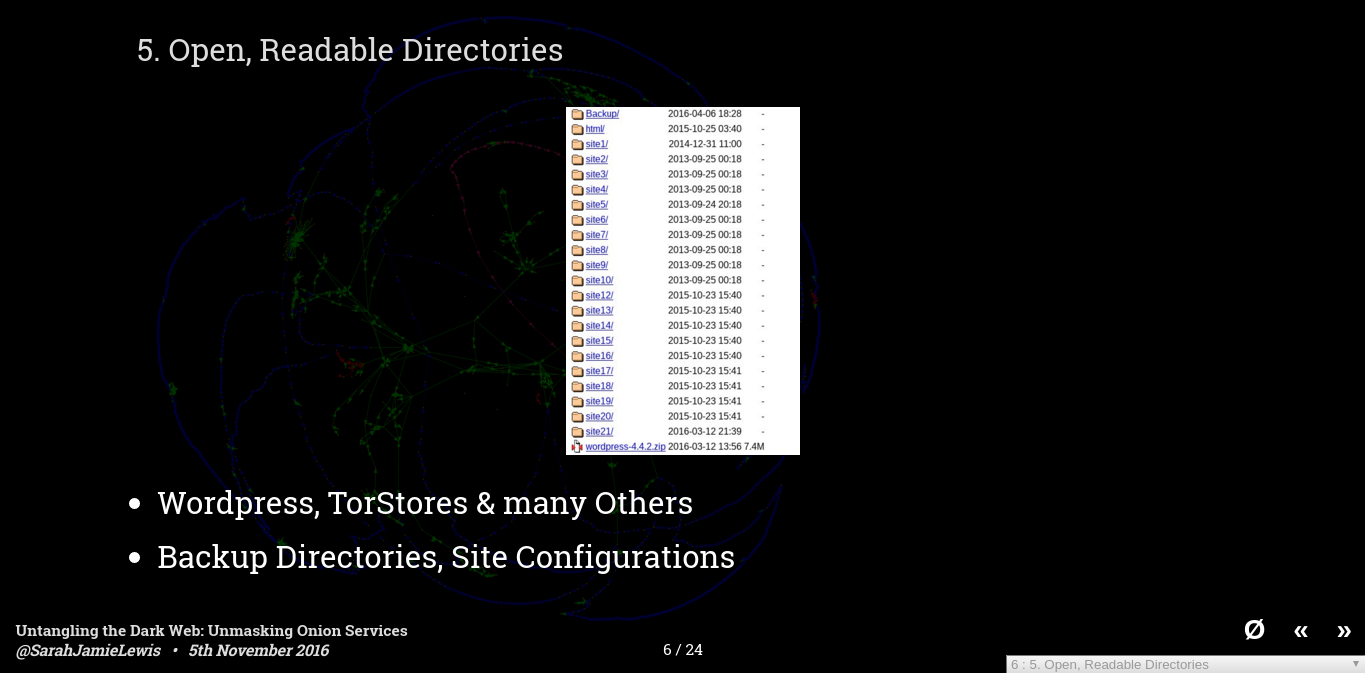The image size is (1365, 673).
Task: Click the wordpress-4.4.2.zip file link
Action: (625, 447)
